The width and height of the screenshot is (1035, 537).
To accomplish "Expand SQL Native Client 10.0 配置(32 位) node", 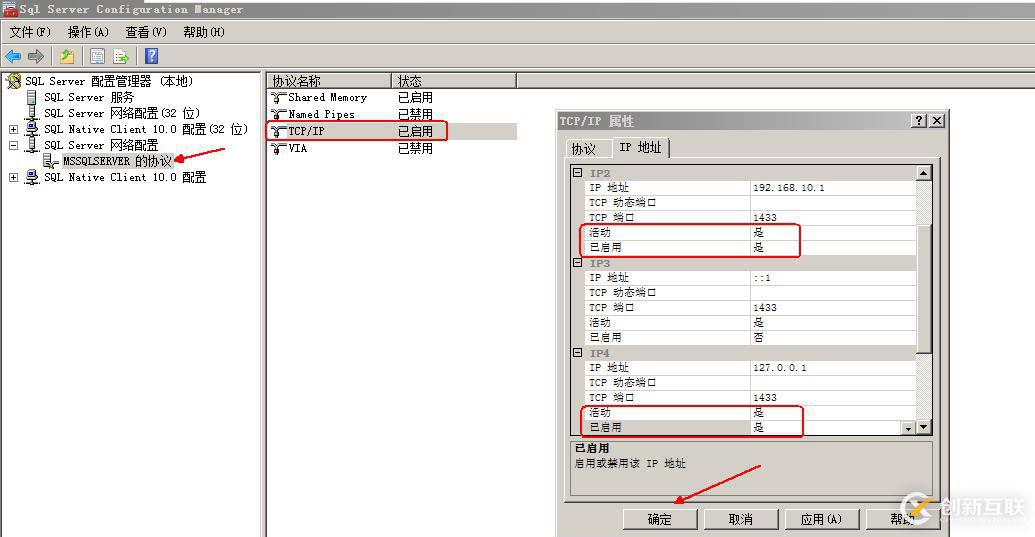I will [13, 129].
